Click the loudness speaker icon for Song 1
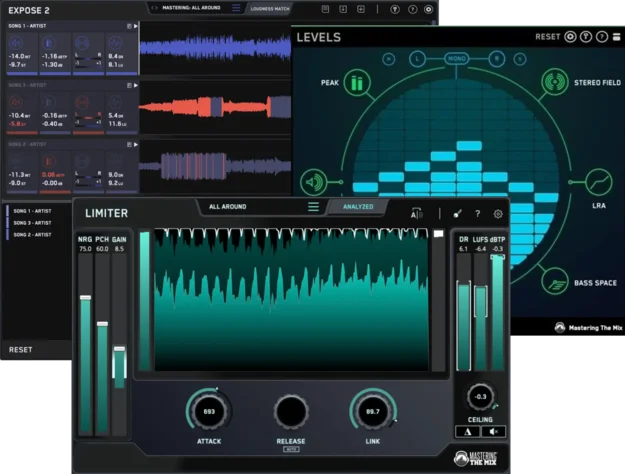 pyautogui.click(x=16, y=43)
